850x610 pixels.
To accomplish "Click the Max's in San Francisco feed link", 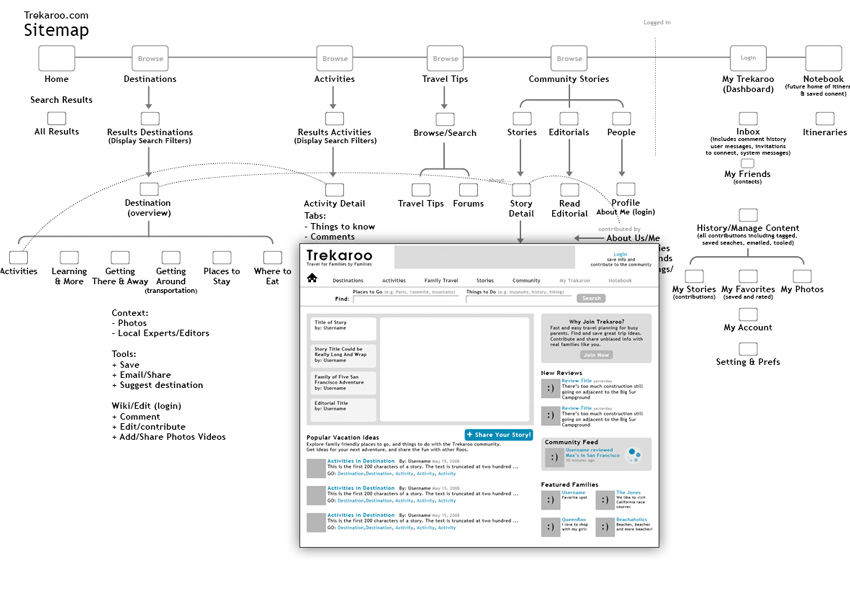I will coord(593,455).
